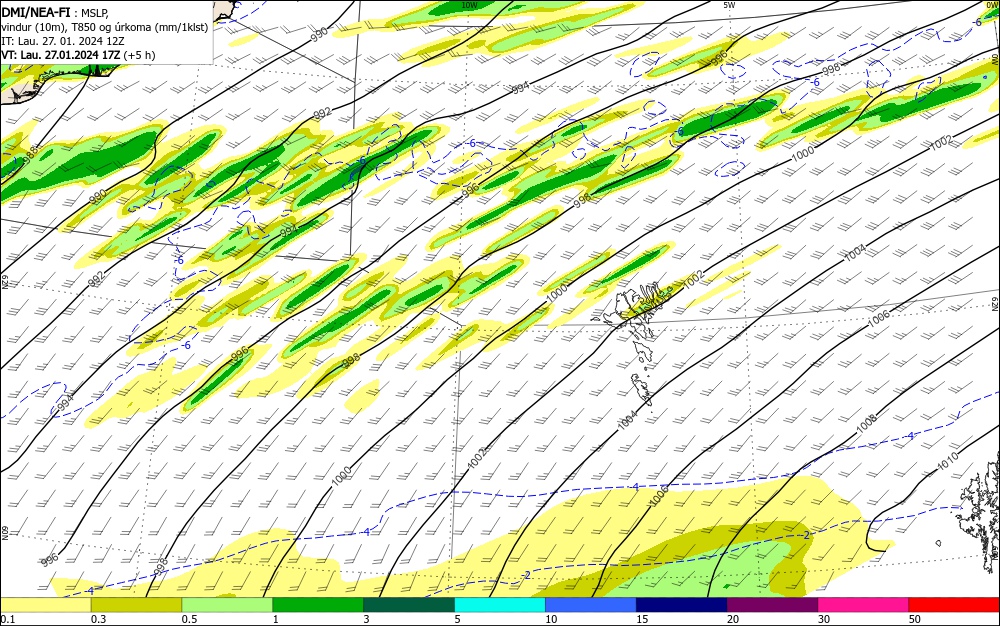Viewport: 1000px width, 626px height.
Task: Click the 'DMI/NEA-FI : MSLP,' title line
Action: pyautogui.click(x=55, y=13)
